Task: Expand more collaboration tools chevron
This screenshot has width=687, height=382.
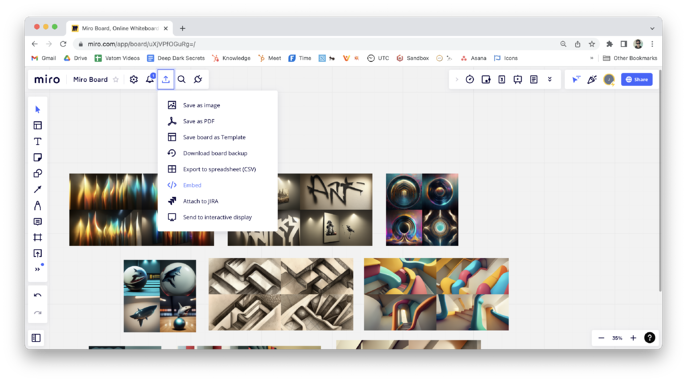Action: (549, 79)
